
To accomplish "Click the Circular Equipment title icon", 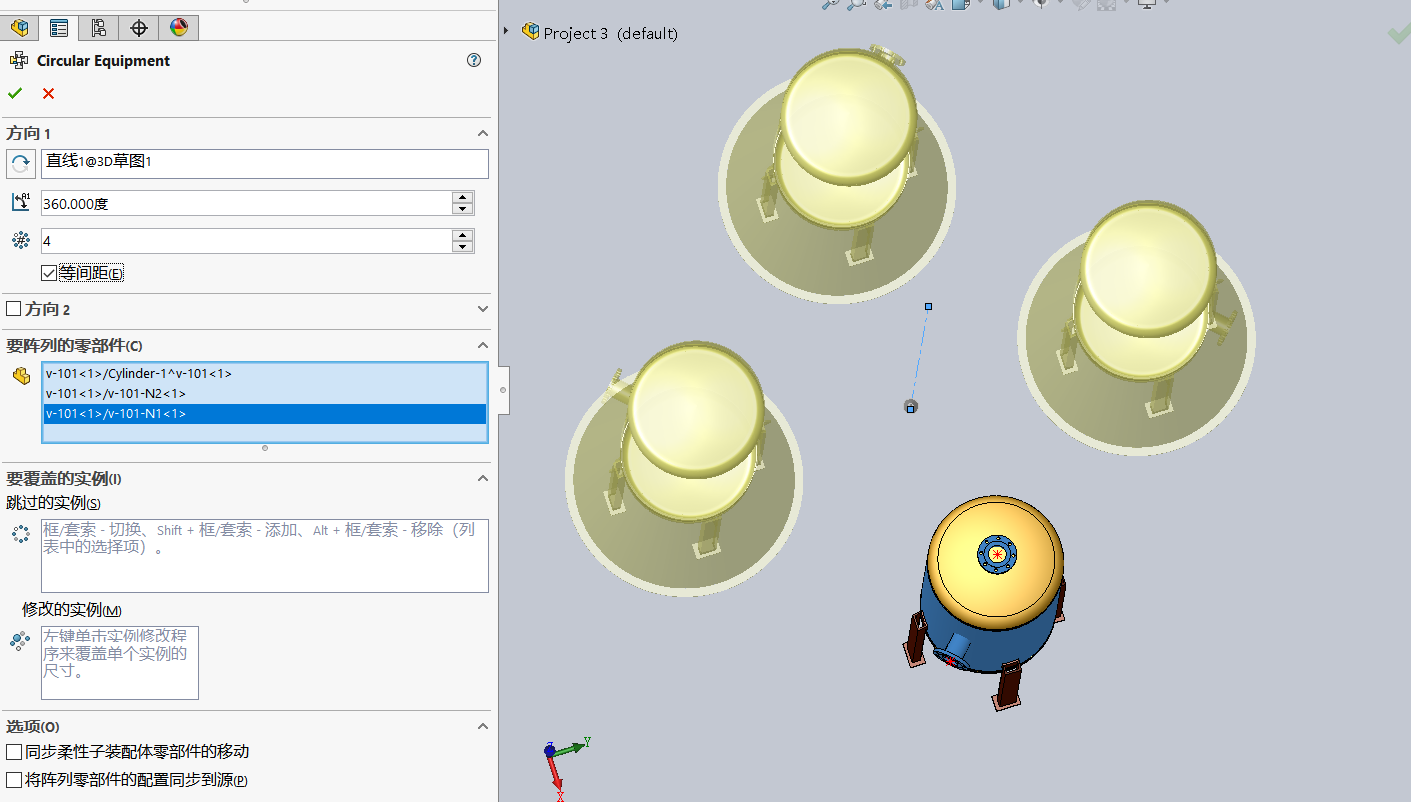I will point(19,60).
